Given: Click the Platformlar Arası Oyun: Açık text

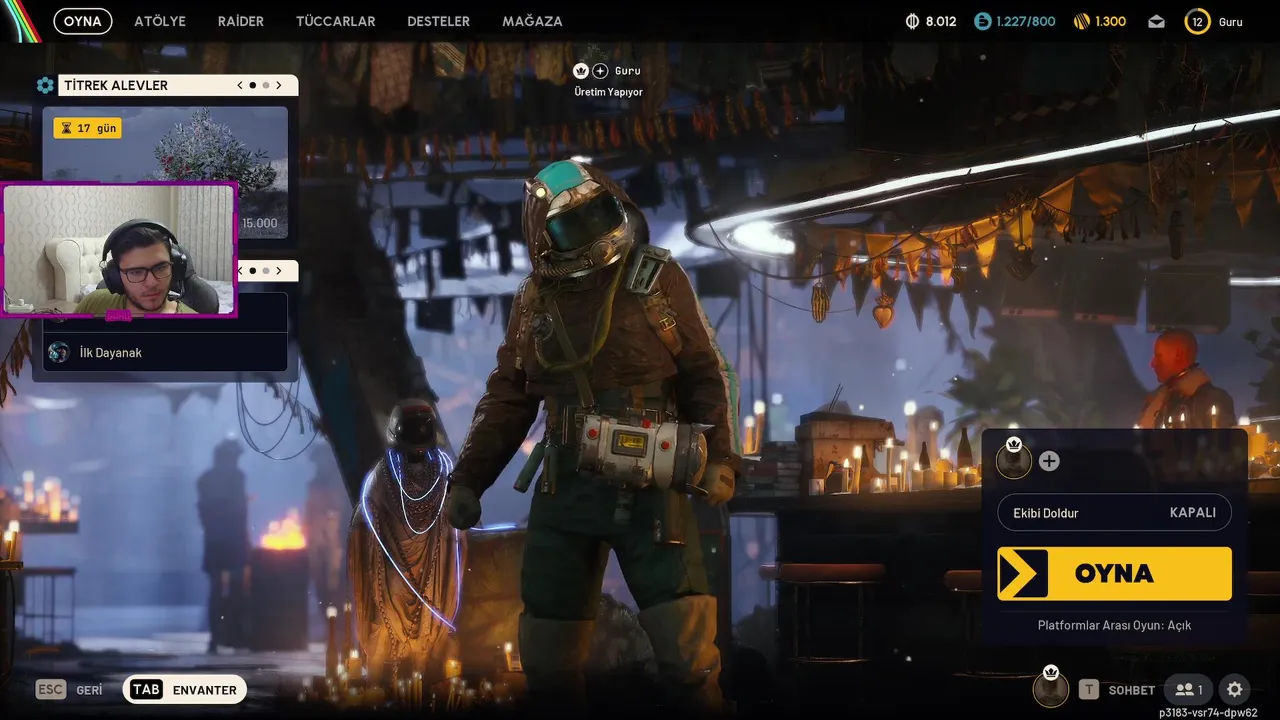Looking at the screenshot, I should point(1114,625).
